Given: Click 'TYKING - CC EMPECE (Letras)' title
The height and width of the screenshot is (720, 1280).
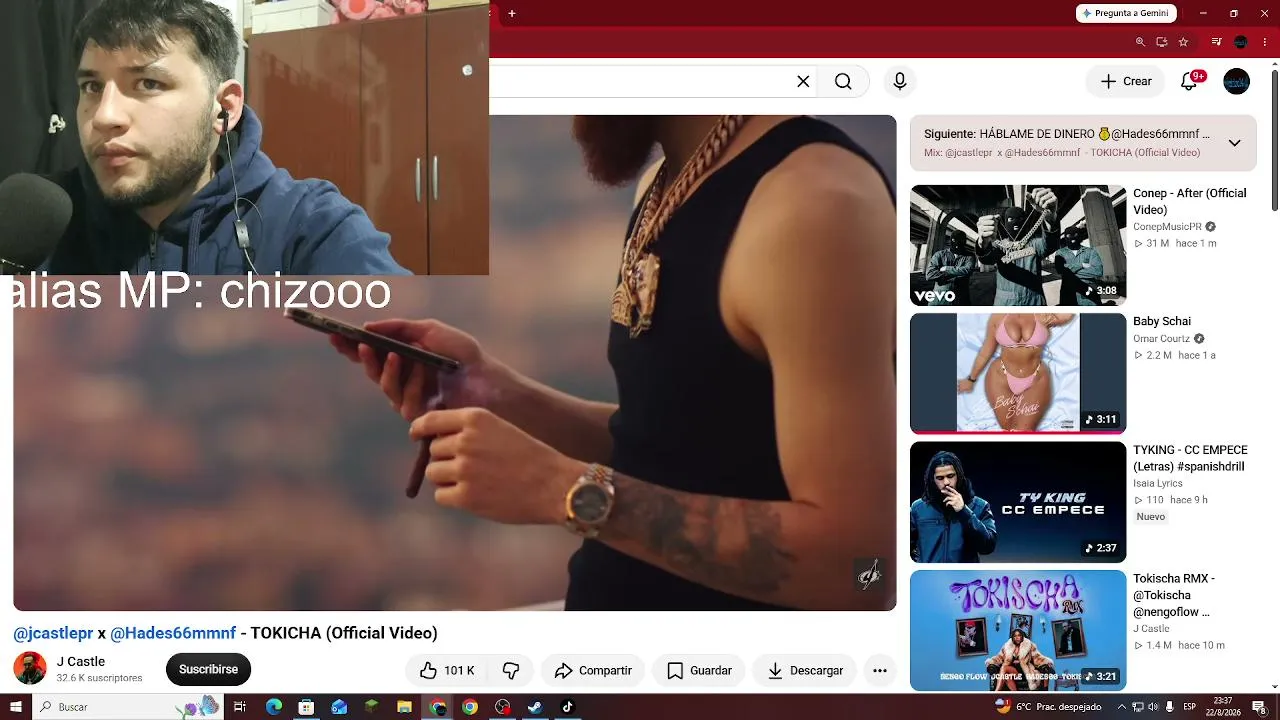Looking at the screenshot, I should click(1190, 458).
